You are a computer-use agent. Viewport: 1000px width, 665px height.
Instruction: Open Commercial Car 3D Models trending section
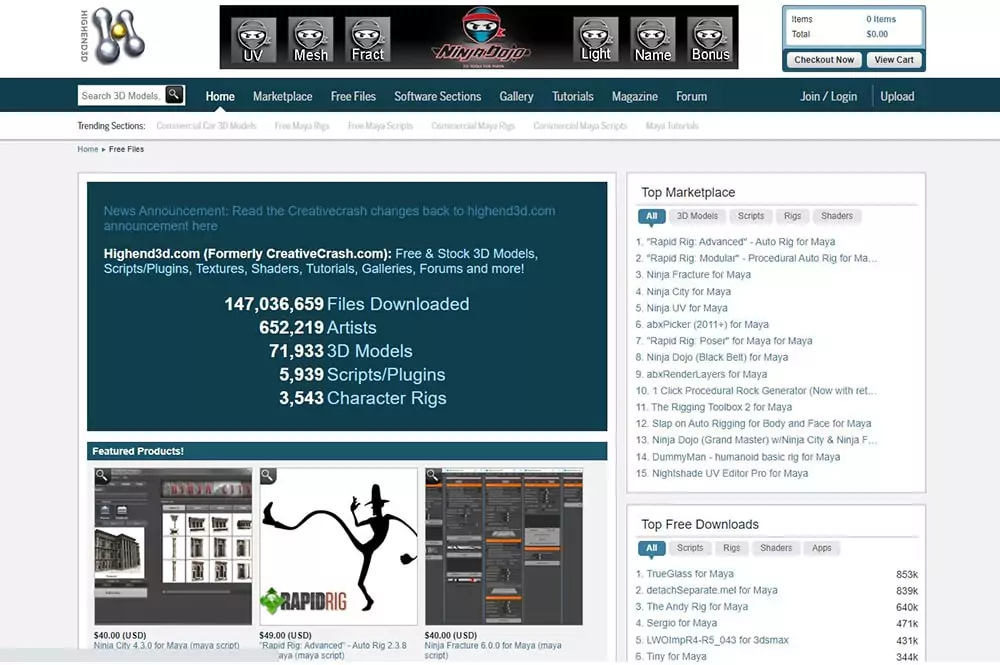pyautogui.click(x=207, y=126)
